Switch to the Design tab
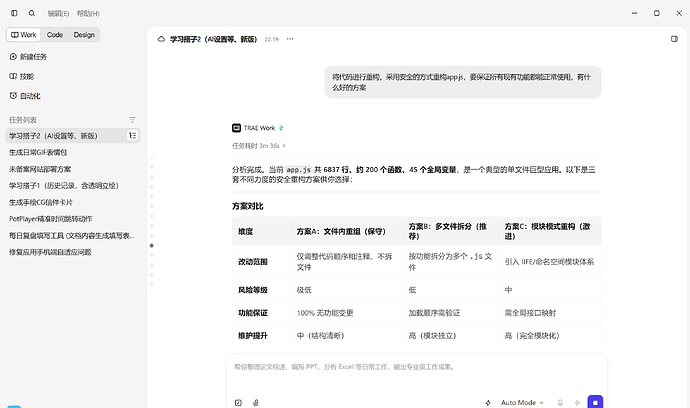Image resolution: width=690 pixels, height=408 pixels. pyautogui.click(x=84, y=35)
